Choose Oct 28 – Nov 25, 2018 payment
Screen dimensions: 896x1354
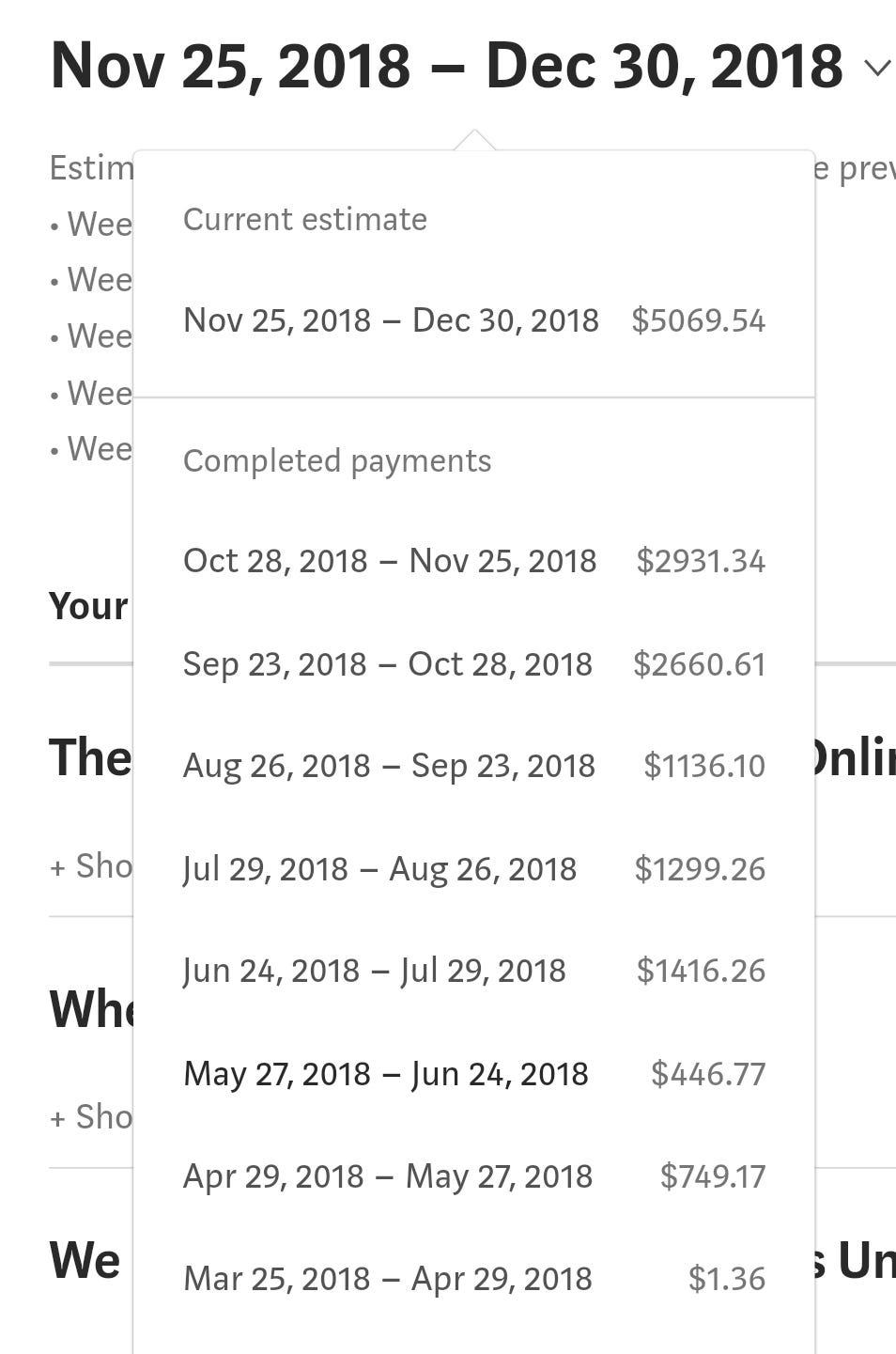point(473,561)
